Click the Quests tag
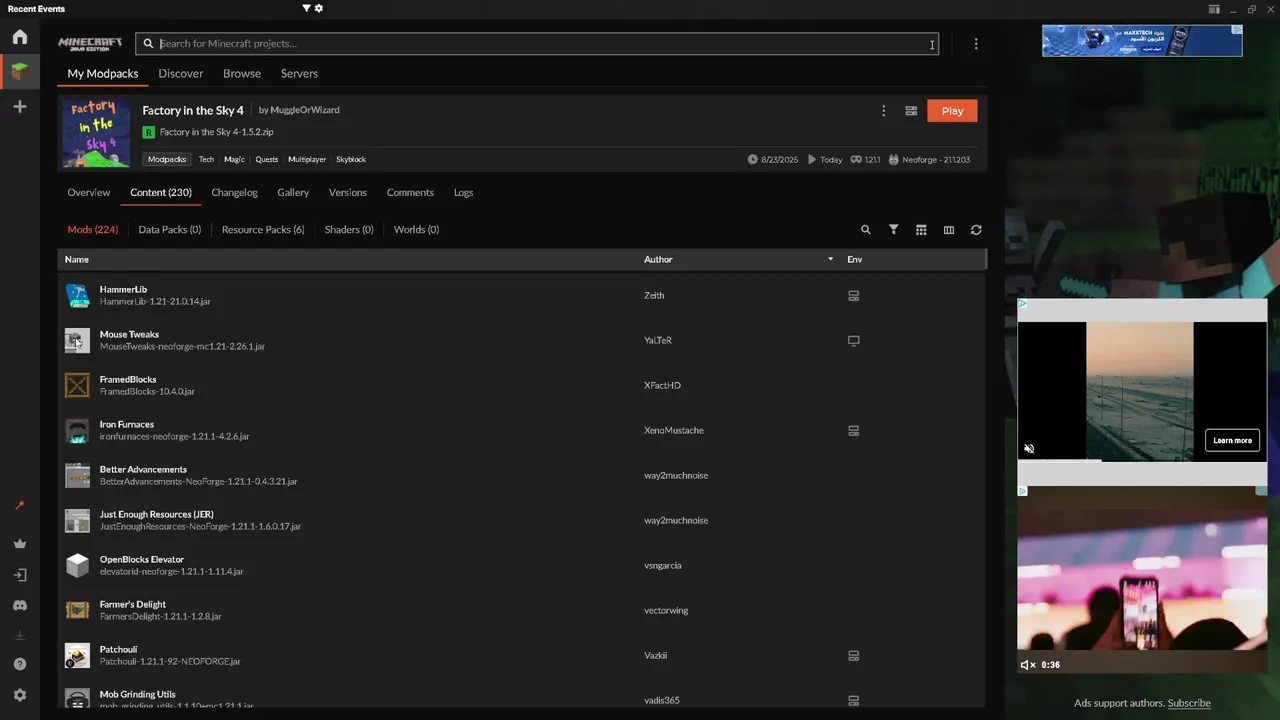The height and width of the screenshot is (720, 1280). pyautogui.click(x=267, y=159)
